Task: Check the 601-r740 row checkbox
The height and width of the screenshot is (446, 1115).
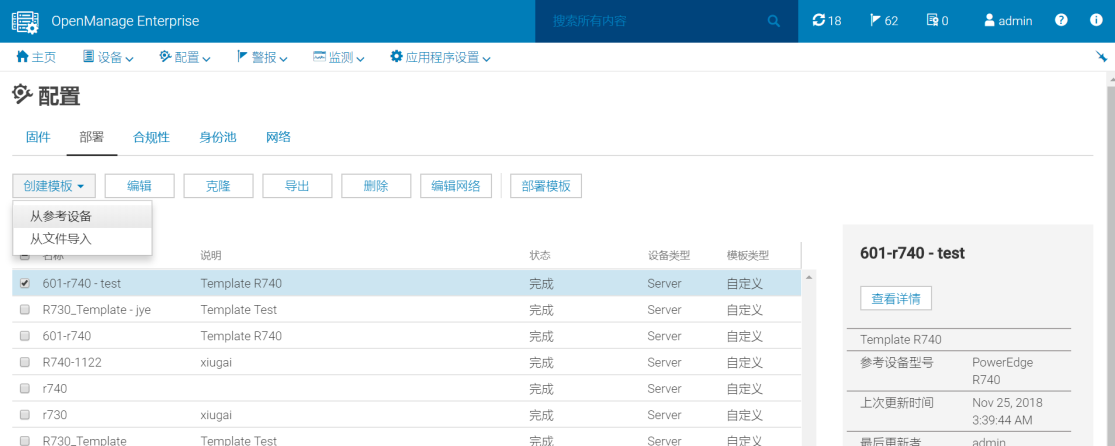Action: tap(25, 336)
